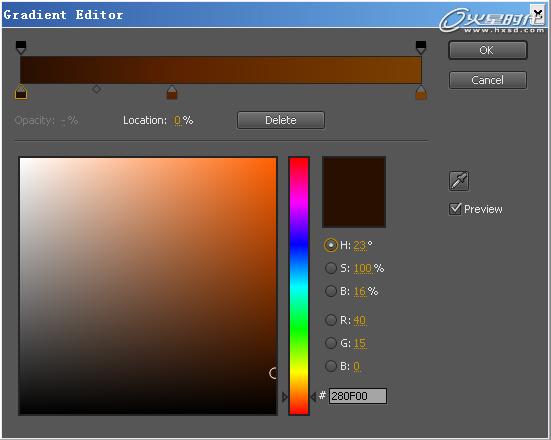Click the gradient preview bar
The width and height of the screenshot is (551, 440).
(221, 70)
